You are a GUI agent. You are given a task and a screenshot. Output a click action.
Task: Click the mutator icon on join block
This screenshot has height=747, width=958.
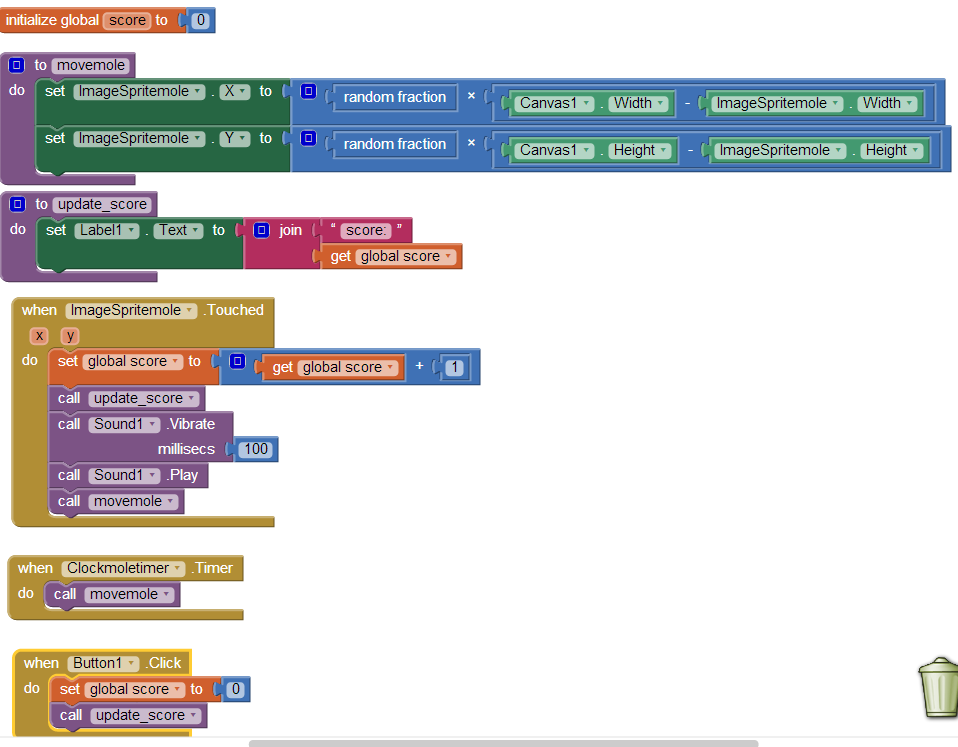click(261, 230)
